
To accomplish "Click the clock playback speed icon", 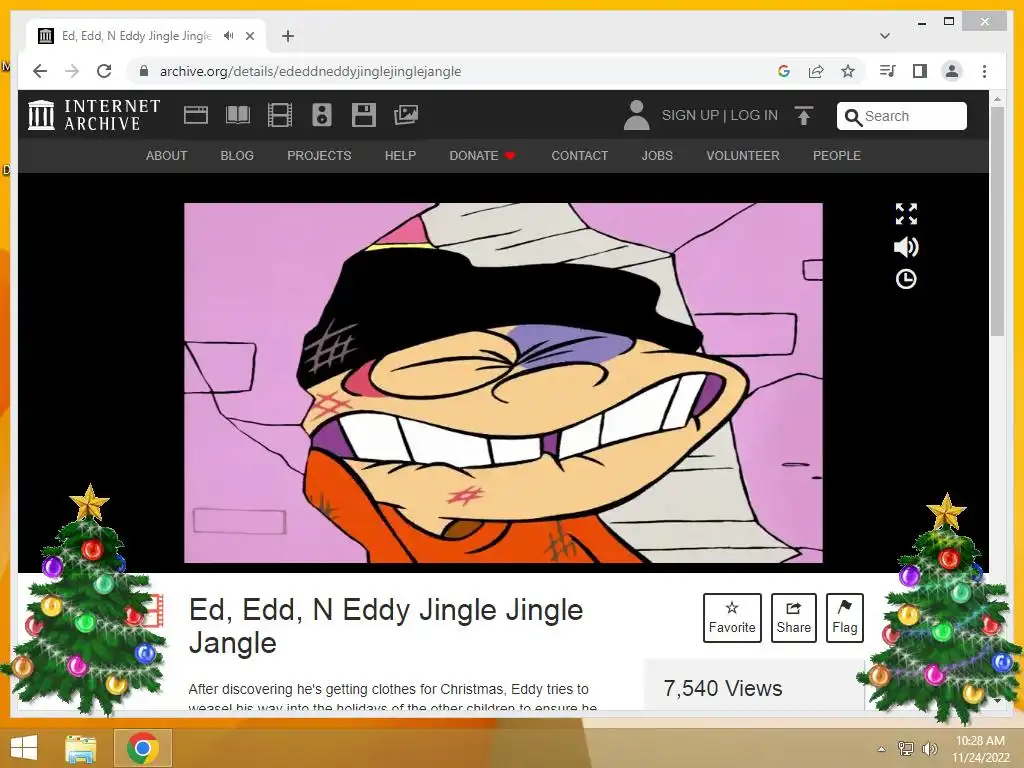I will click(906, 280).
